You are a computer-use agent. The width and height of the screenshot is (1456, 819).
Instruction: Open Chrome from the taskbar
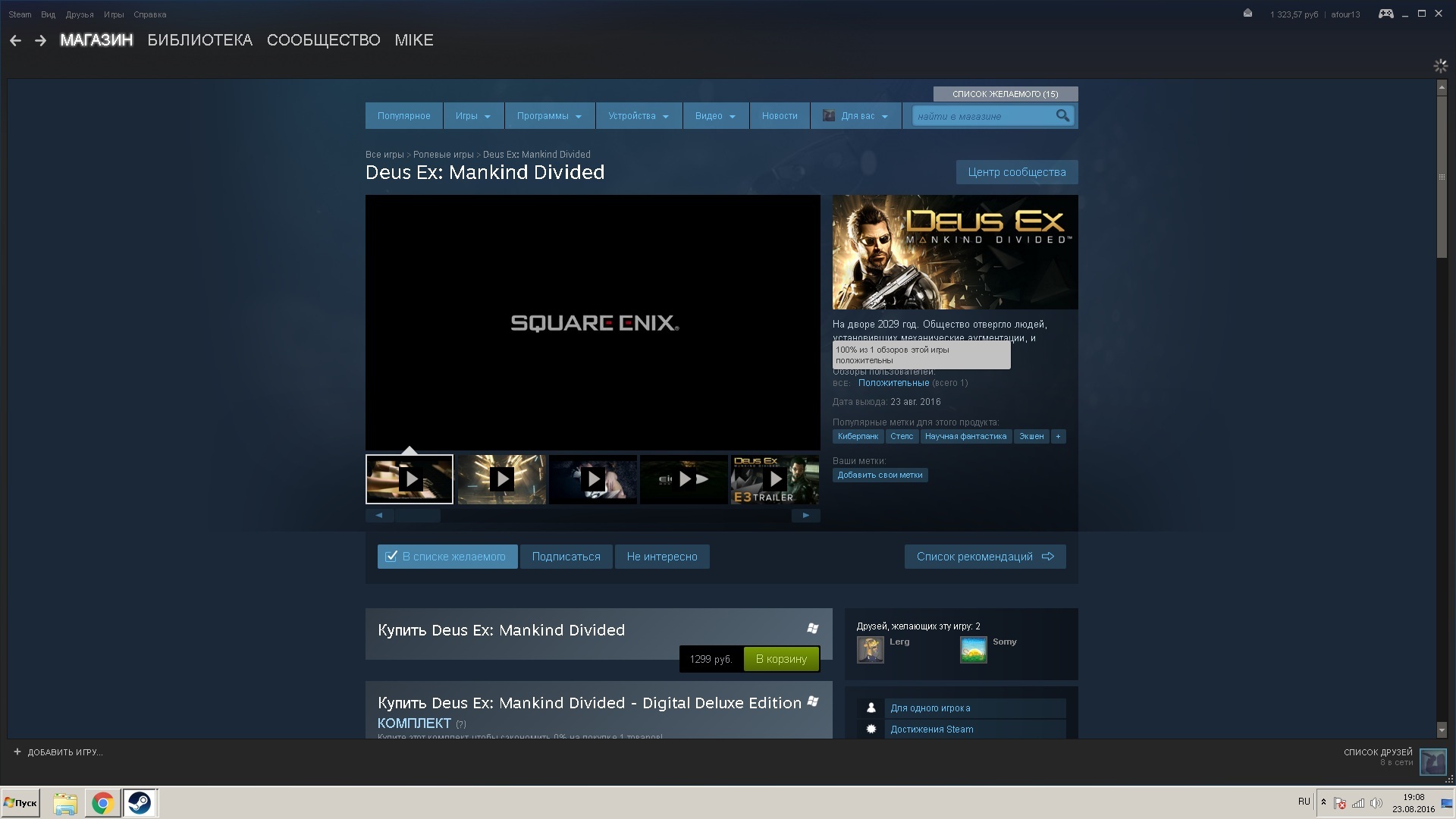[x=102, y=803]
